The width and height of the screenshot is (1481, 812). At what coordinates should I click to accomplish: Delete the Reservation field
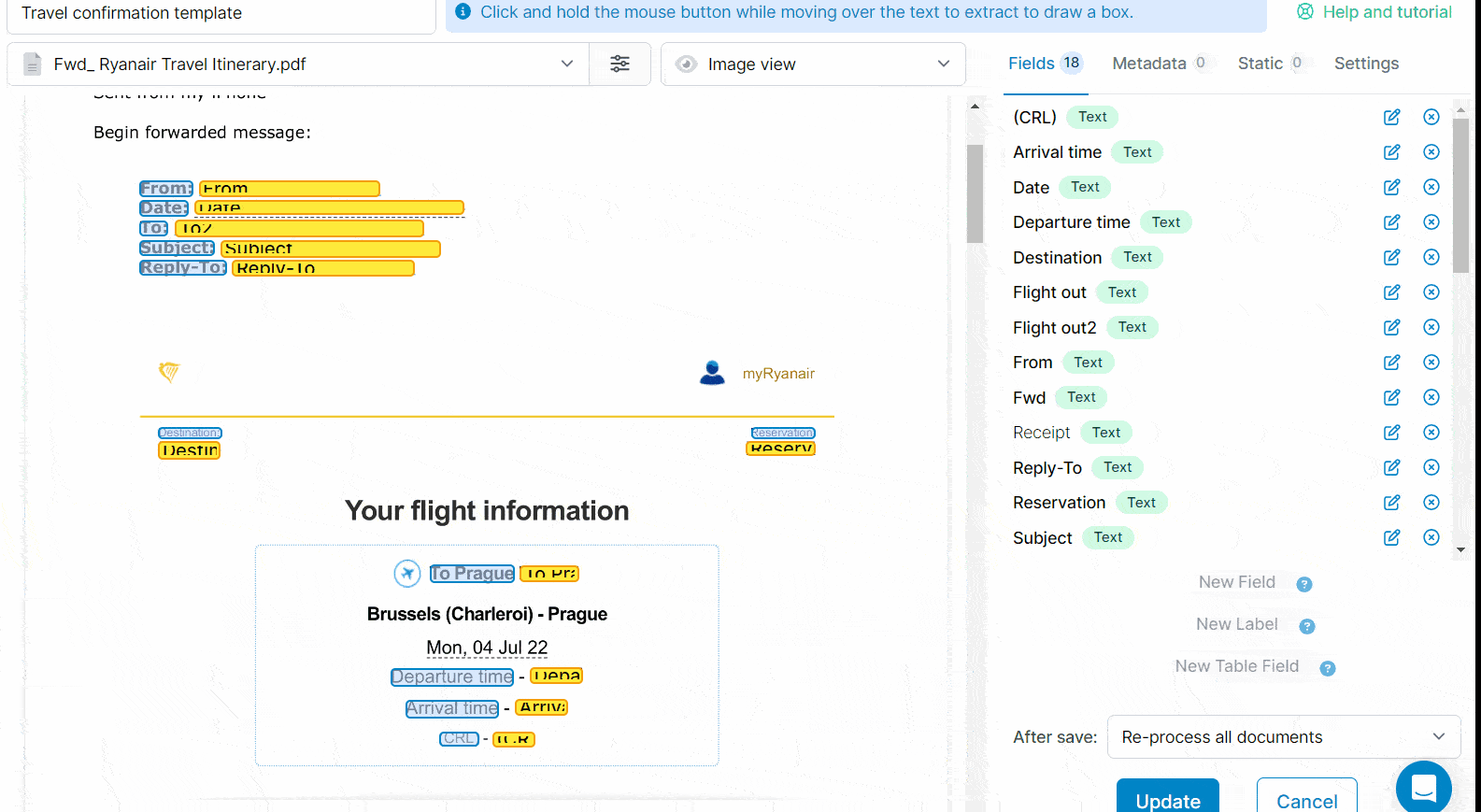coord(1431,503)
